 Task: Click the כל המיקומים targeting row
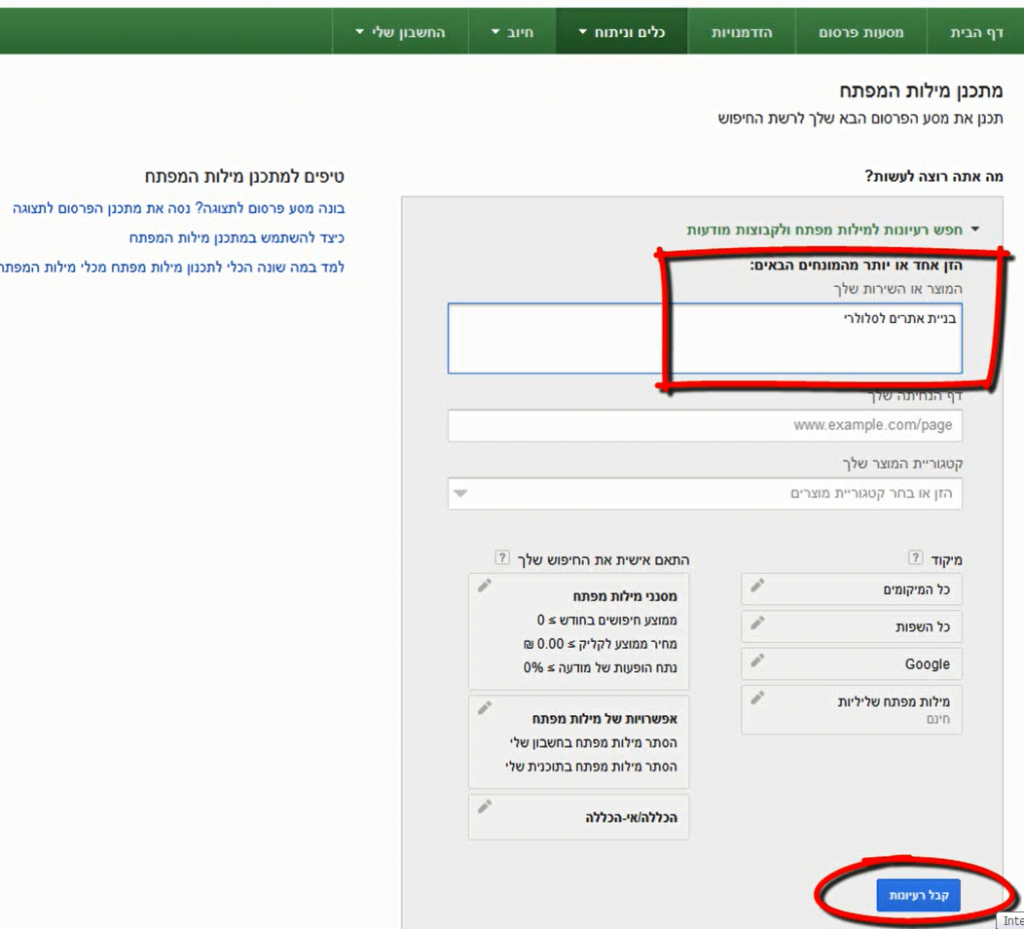852,590
